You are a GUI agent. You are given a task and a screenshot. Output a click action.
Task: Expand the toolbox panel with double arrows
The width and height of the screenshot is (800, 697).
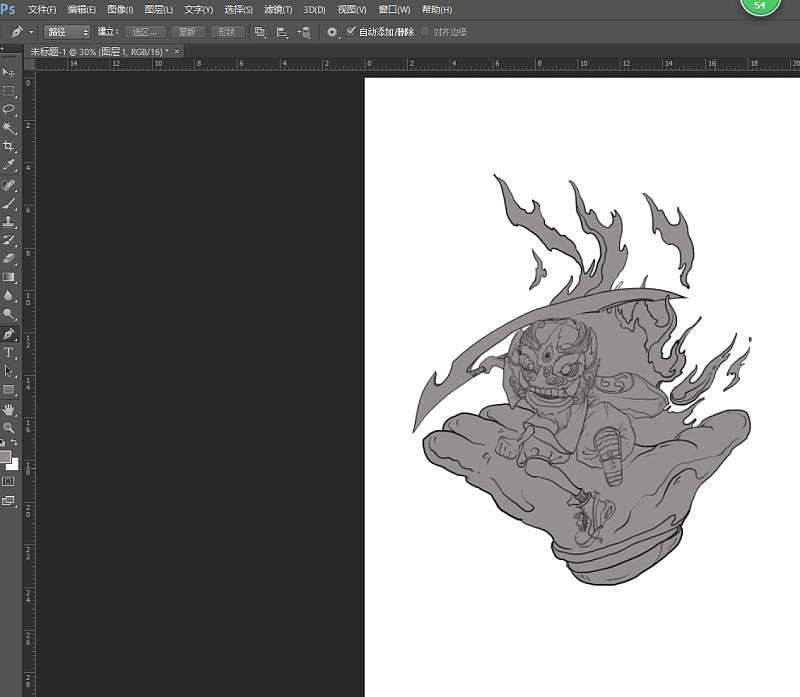click(x=3, y=48)
